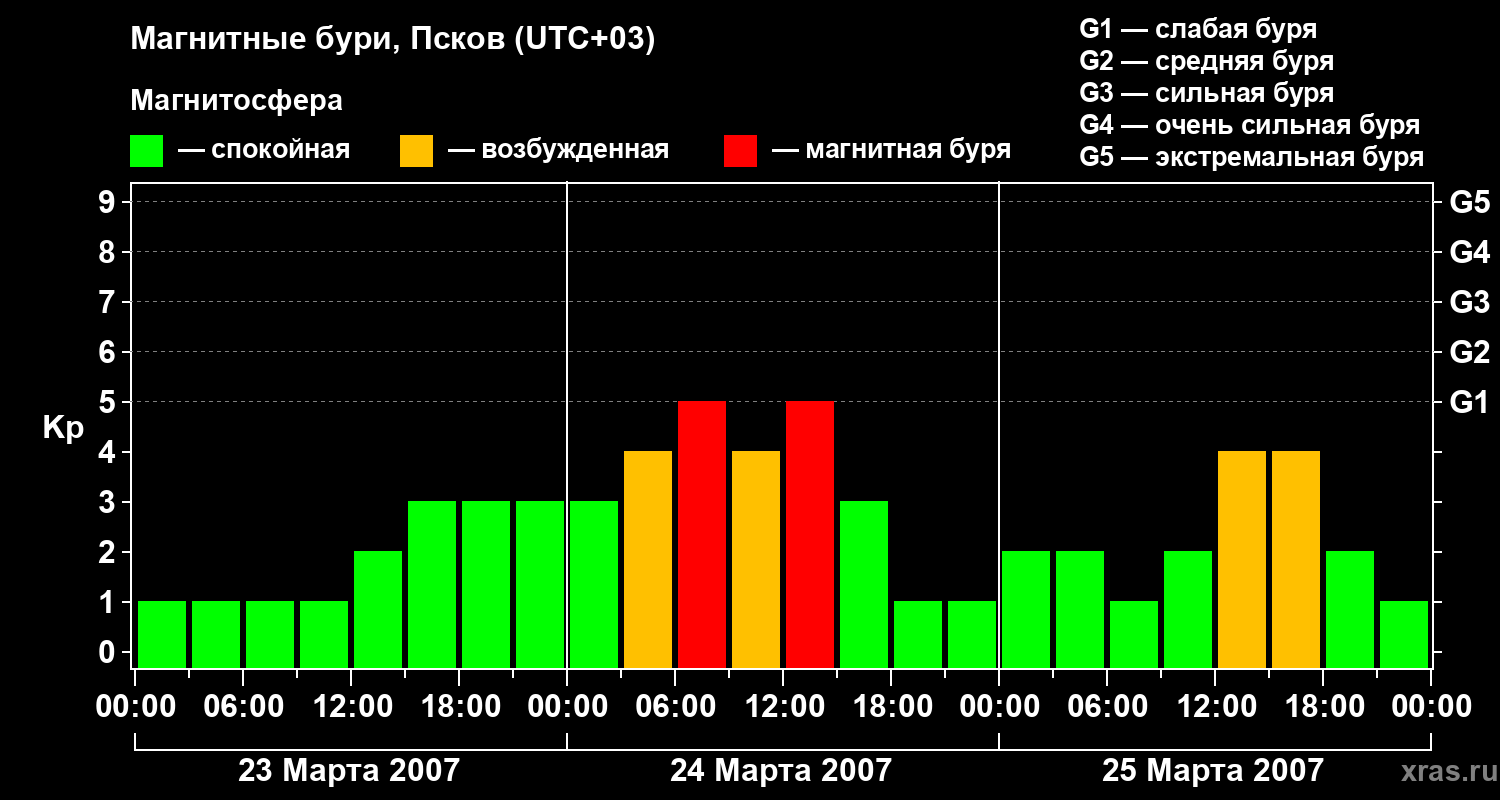Click the green Kp 2 bar for 00:00–03:00 on 25 Марта
The image size is (1500, 800).
(x=1026, y=609)
